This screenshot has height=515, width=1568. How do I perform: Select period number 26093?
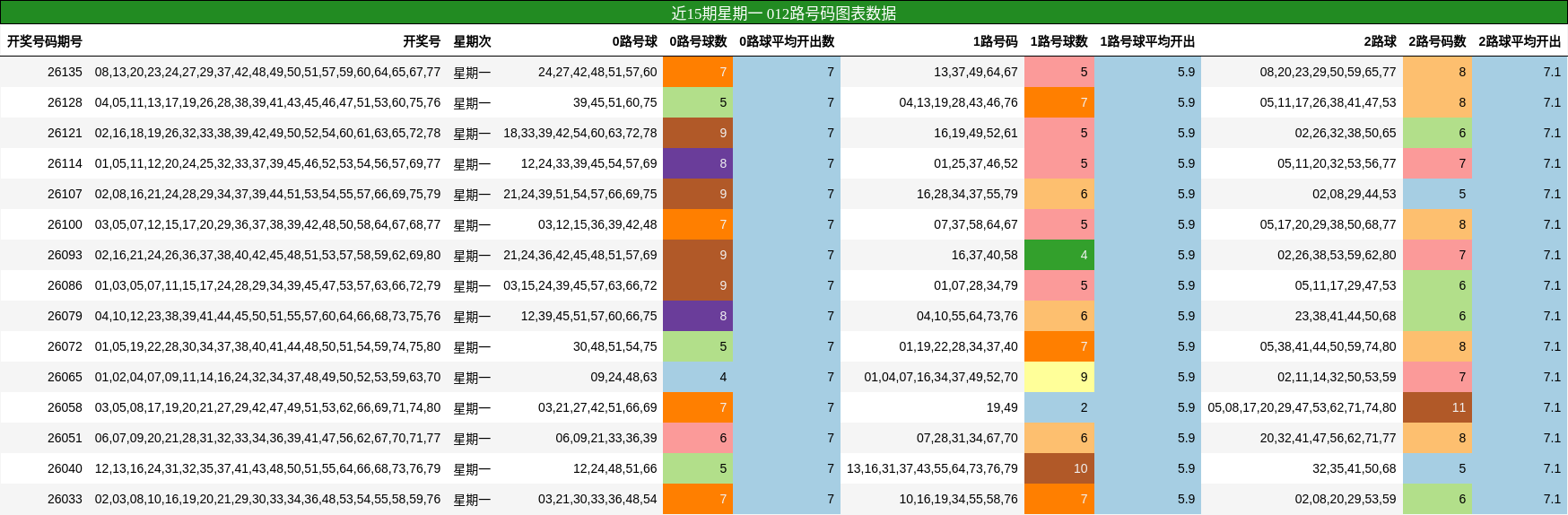(x=65, y=255)
